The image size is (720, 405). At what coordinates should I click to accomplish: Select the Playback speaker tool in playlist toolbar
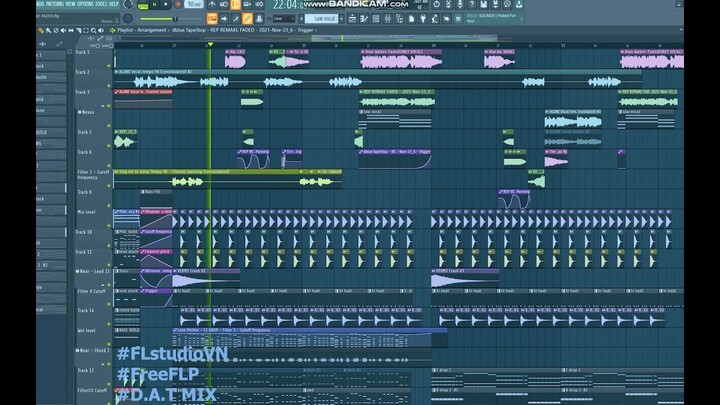click(x=101, y=30)
